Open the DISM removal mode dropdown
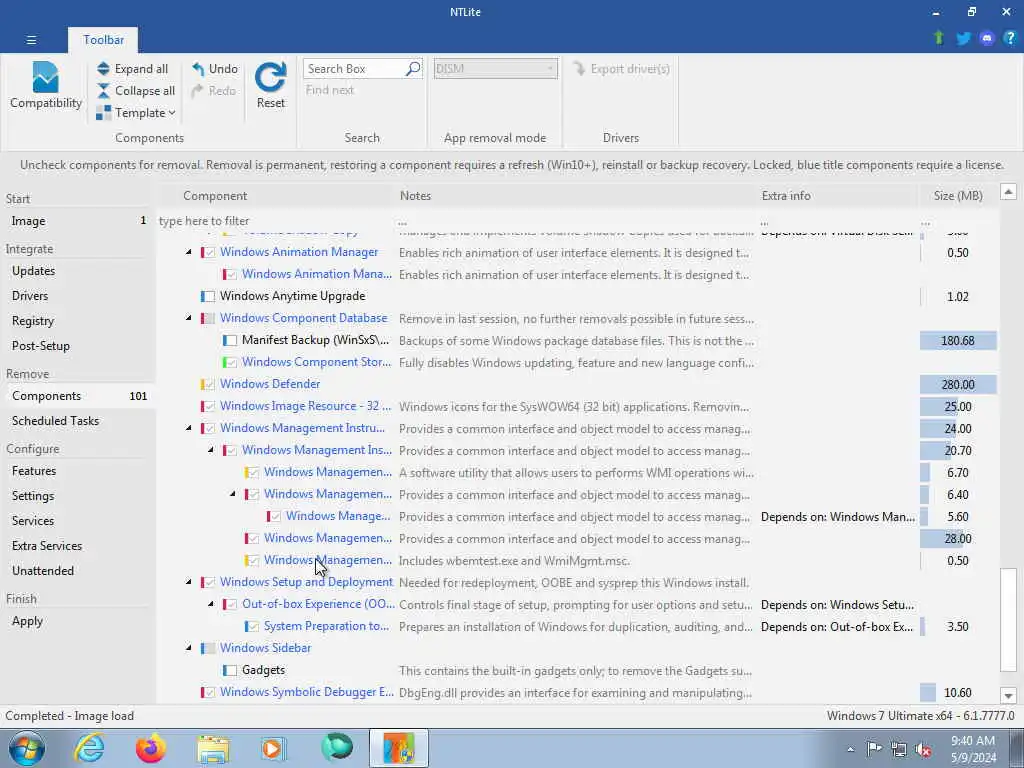The width and height of the screenshot is (1024, 768). pyautogui.click(x=496, y=69)
